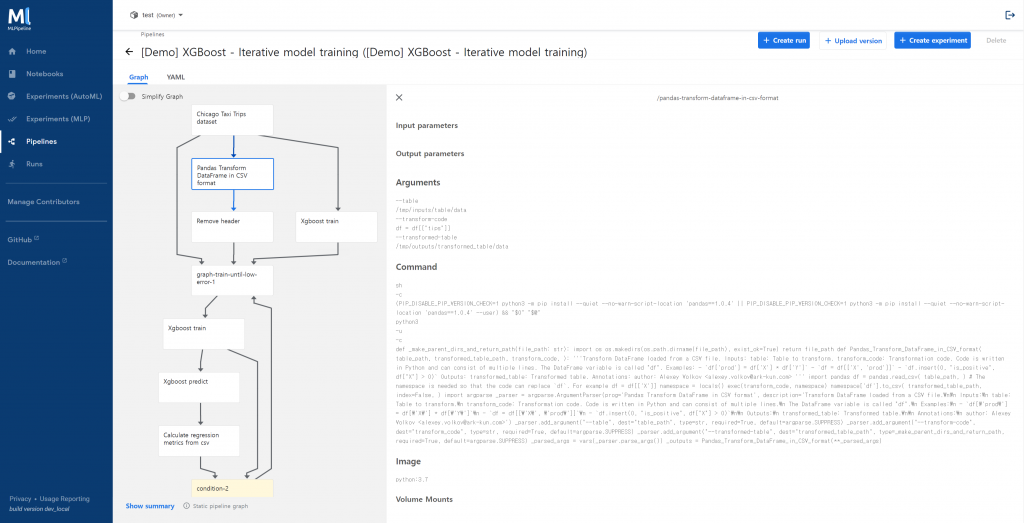The height and width of the screenshot is (523, 1024).
Task: Close the pandas-transform side panel
Action: 399,97
